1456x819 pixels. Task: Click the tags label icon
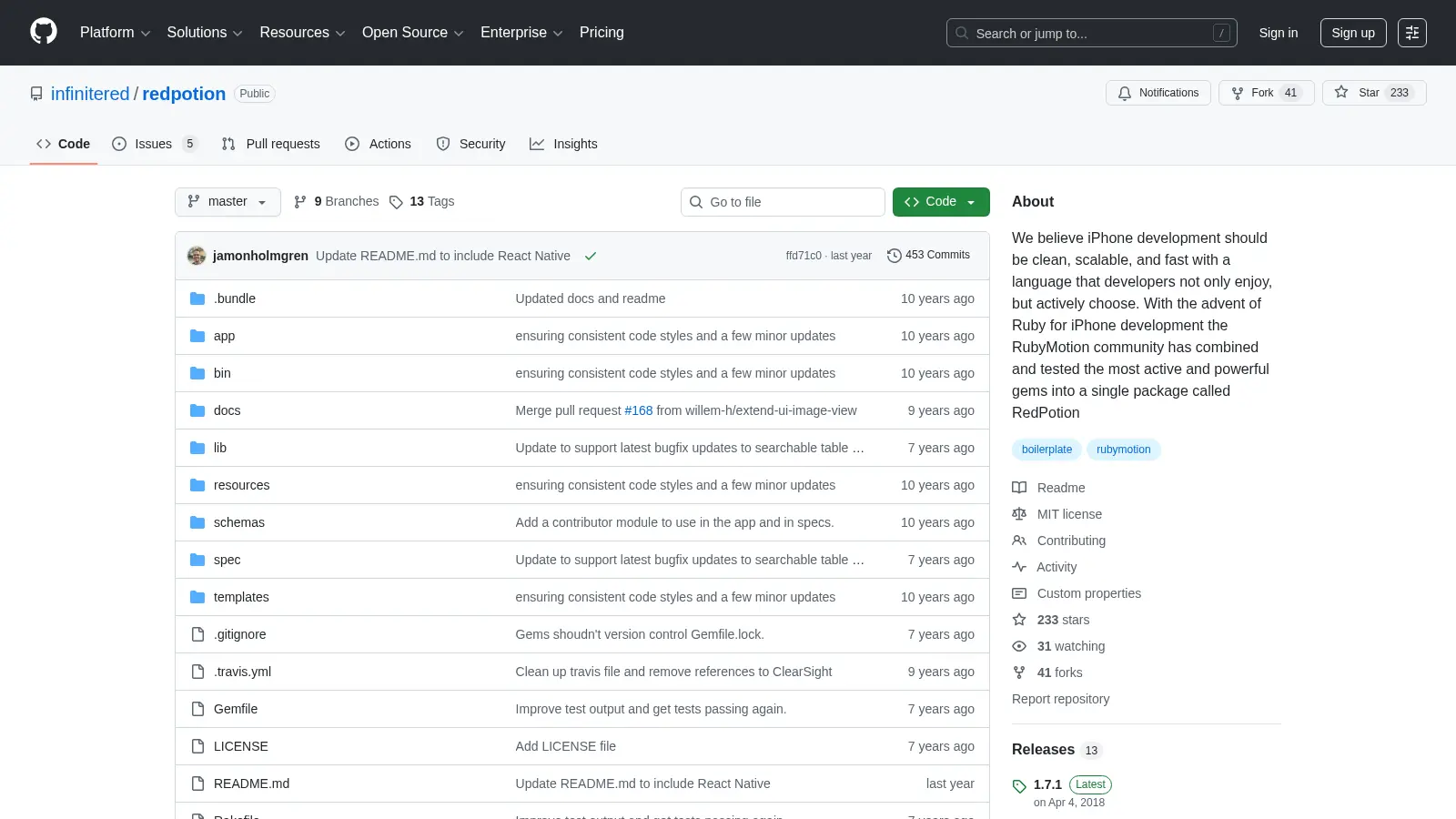click(396, 202)
